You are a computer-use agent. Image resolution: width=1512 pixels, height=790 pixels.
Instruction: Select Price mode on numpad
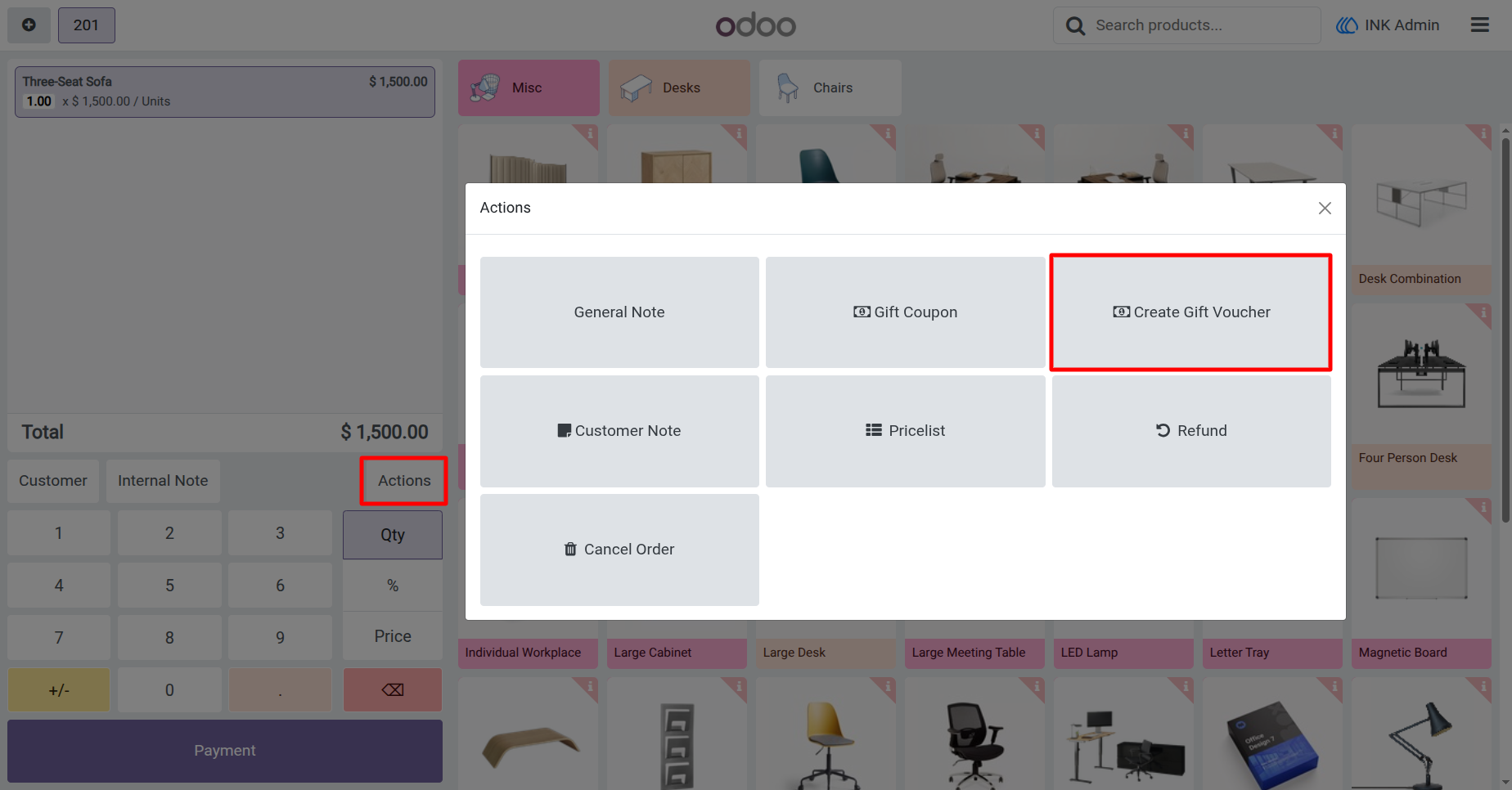(393, 636)
